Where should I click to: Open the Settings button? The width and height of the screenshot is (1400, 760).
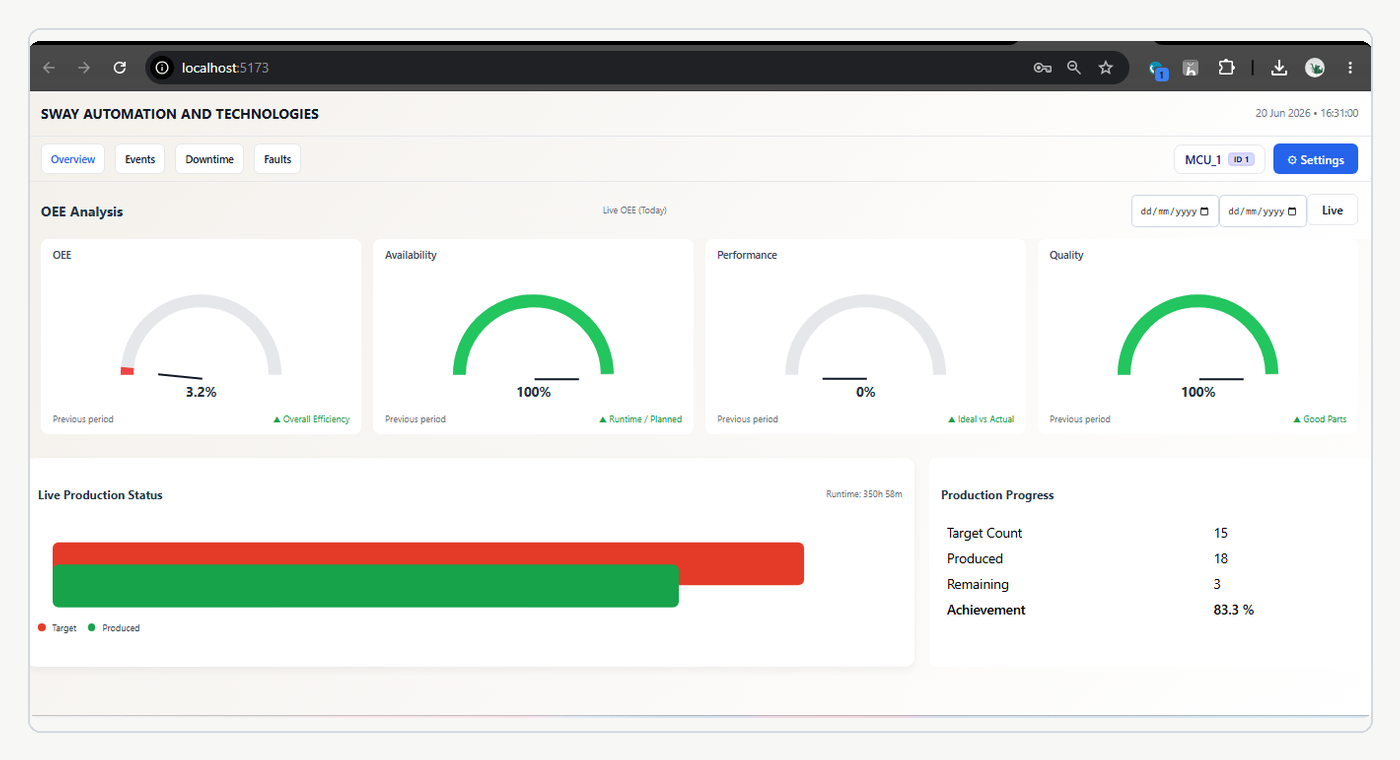(1315, 160)
